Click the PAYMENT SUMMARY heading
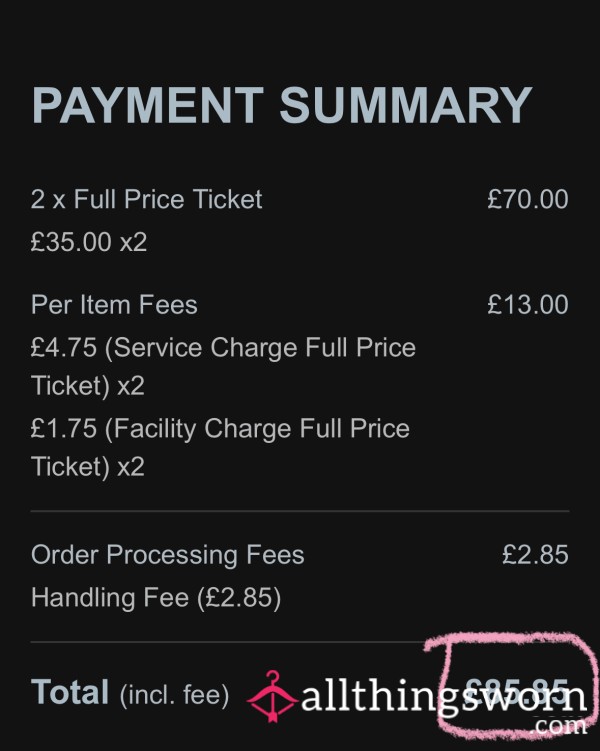The width and height of the screenshot is (600, 751). pyautogui.click(x=282, y=105)
